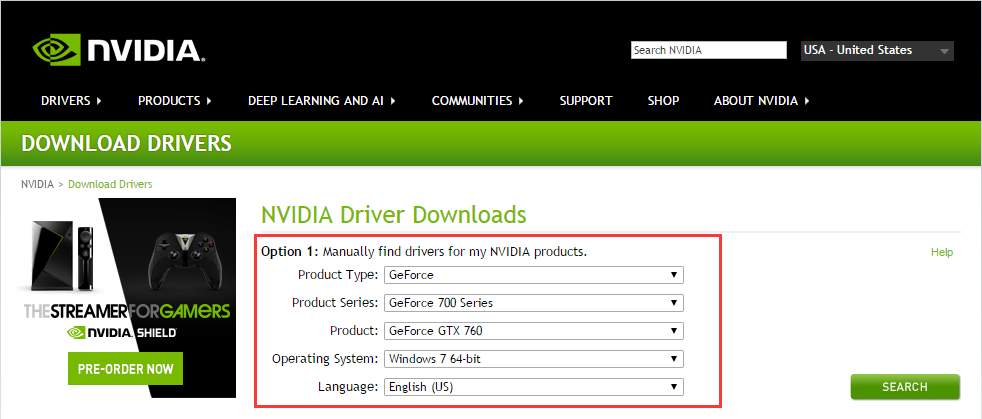Open the PRODUCTS menu
Viewport: 982px width, 419px height.
tap(175, 101)
